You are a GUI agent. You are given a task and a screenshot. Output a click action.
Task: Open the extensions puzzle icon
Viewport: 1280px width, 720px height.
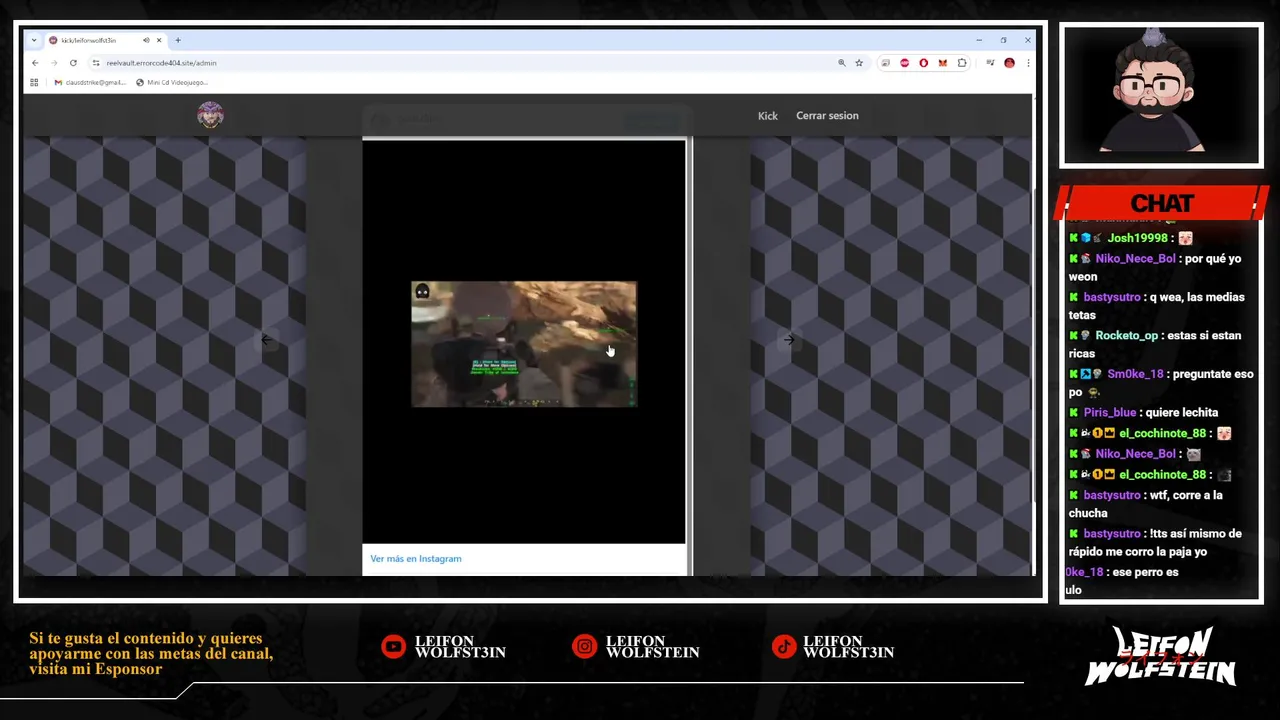(962, 62)
